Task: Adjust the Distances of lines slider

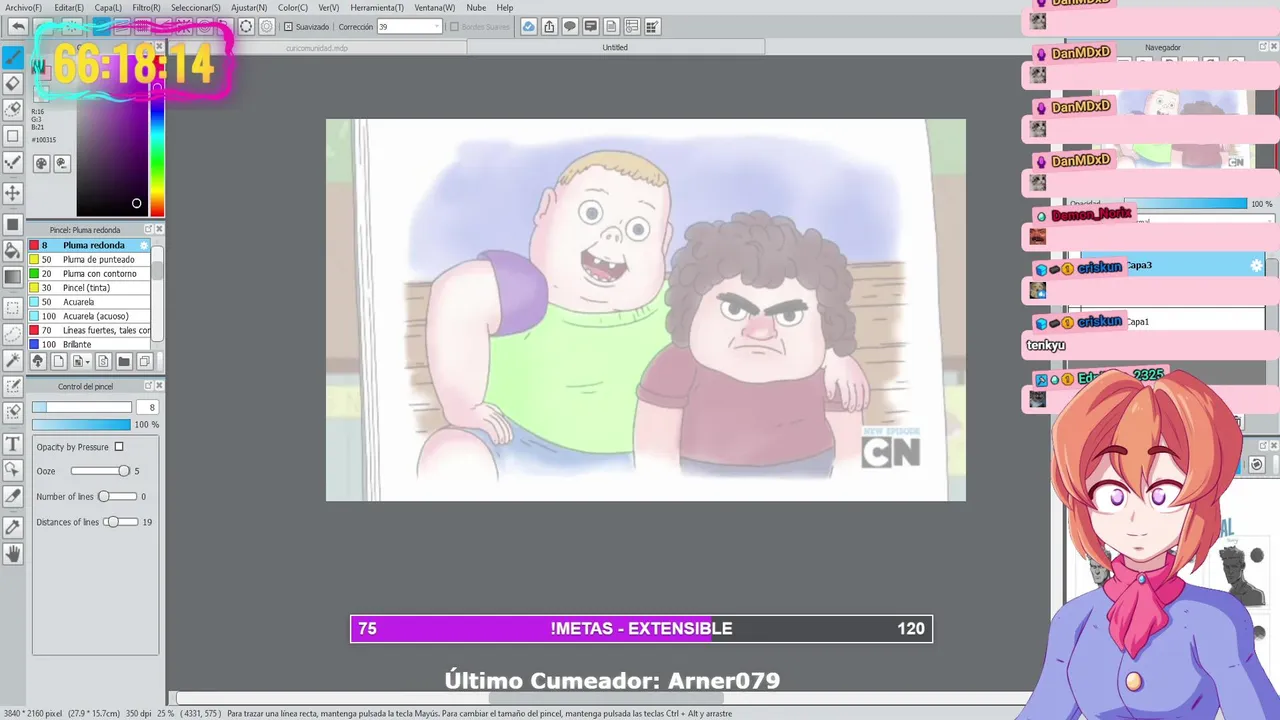Action: tap(121, 522)
